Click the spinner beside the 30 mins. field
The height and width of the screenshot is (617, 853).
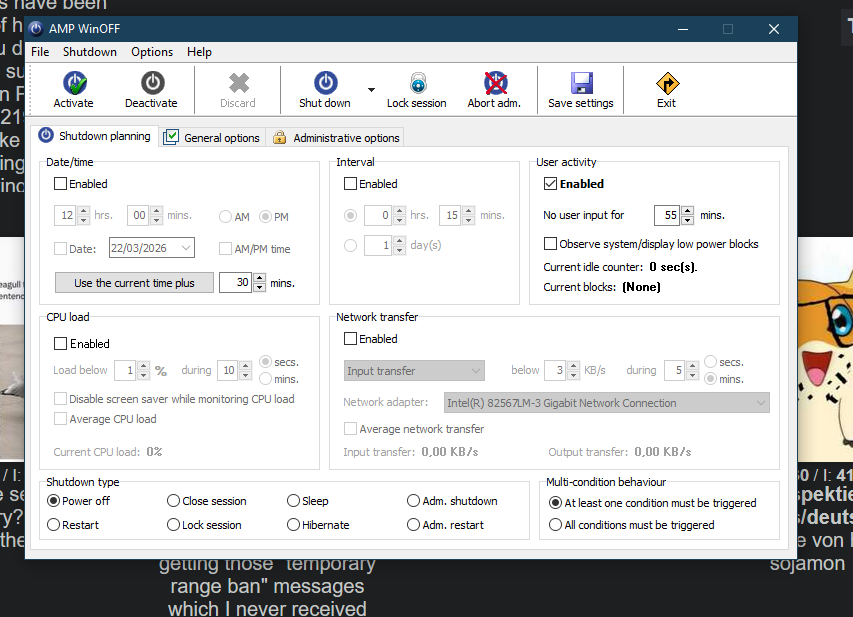259,282
